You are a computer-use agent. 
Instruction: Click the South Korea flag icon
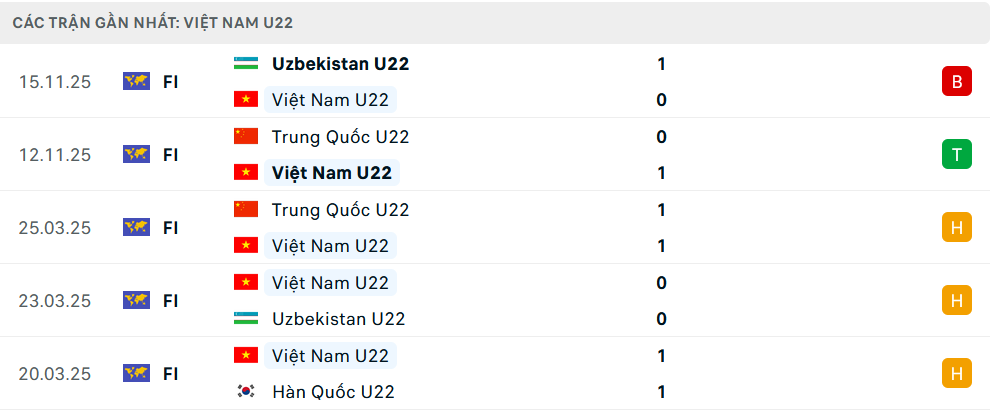coord(245,392)
